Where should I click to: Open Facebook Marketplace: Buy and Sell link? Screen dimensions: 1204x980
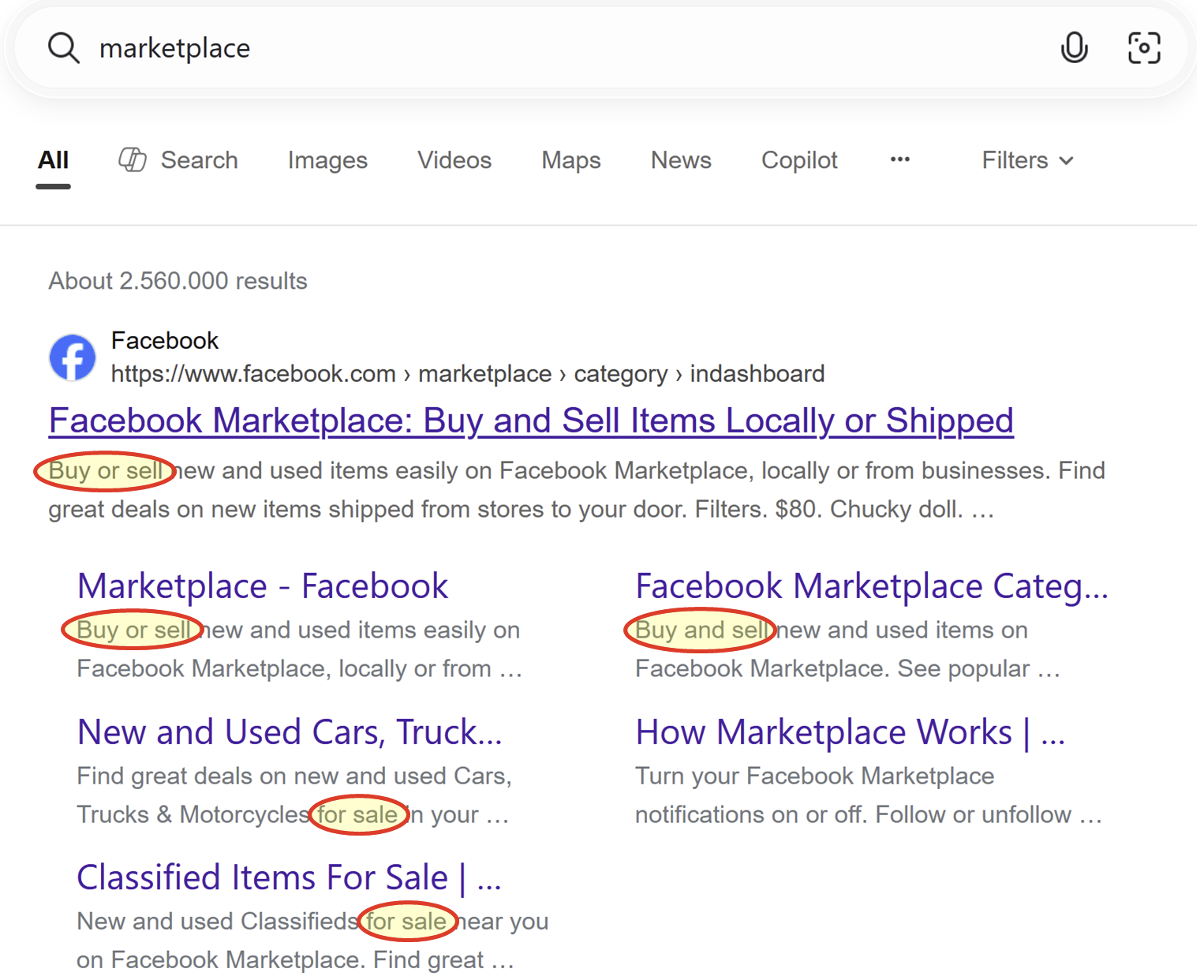[530, 421]
